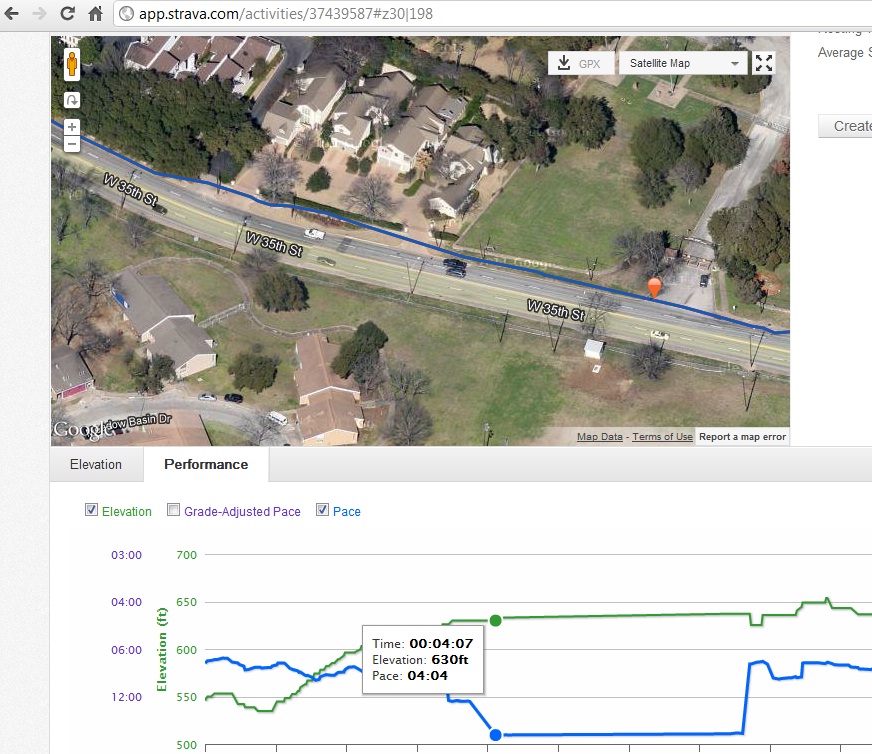
Task: Click the map rotate tilt icon
Action: (72, 101)
